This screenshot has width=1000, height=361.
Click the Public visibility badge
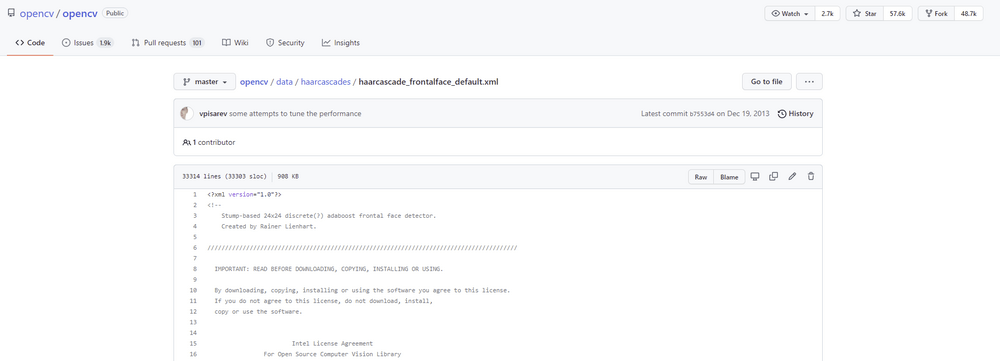click(115, 13)
